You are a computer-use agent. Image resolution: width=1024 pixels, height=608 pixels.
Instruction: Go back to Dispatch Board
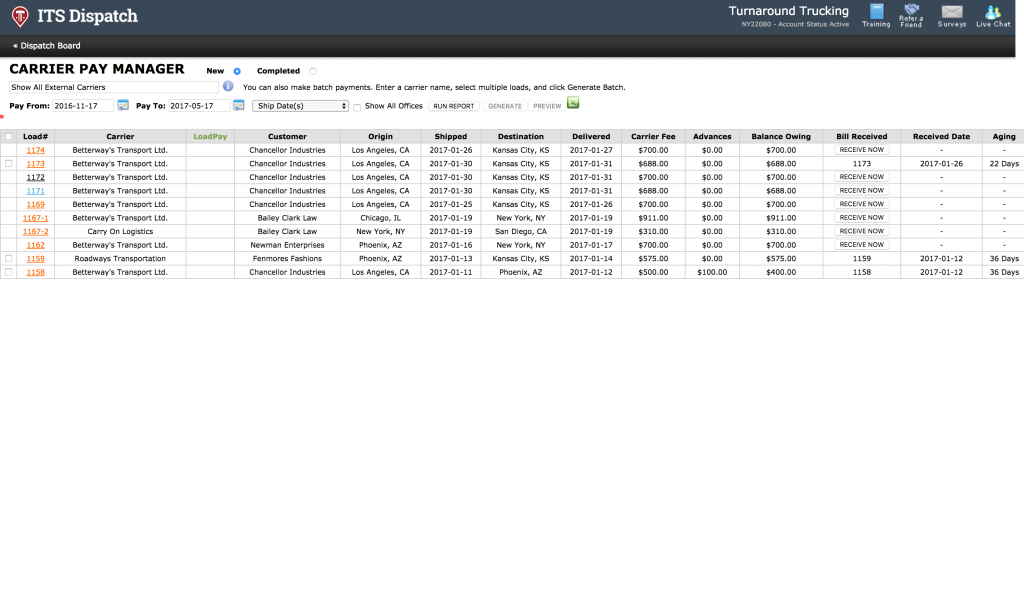point(46,46)
